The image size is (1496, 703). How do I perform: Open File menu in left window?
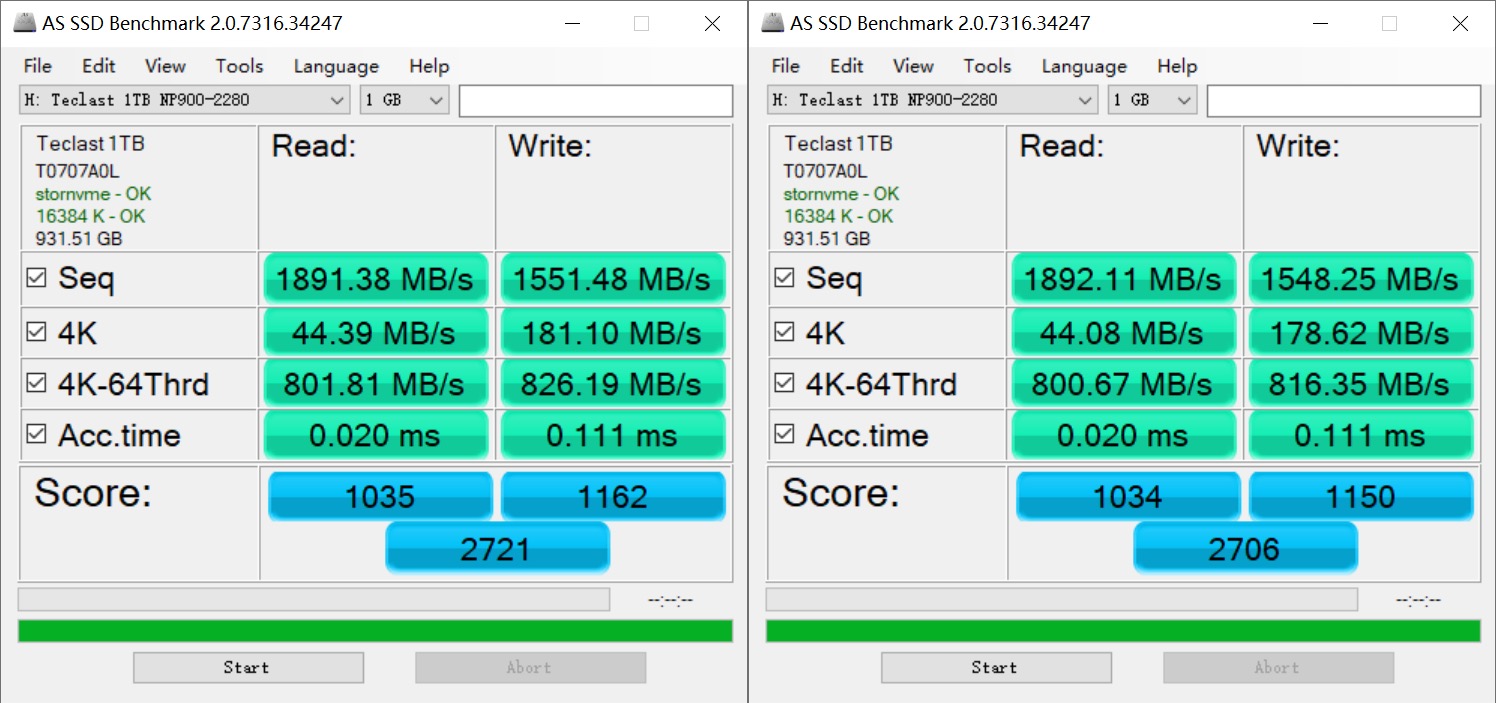point(37,66)
